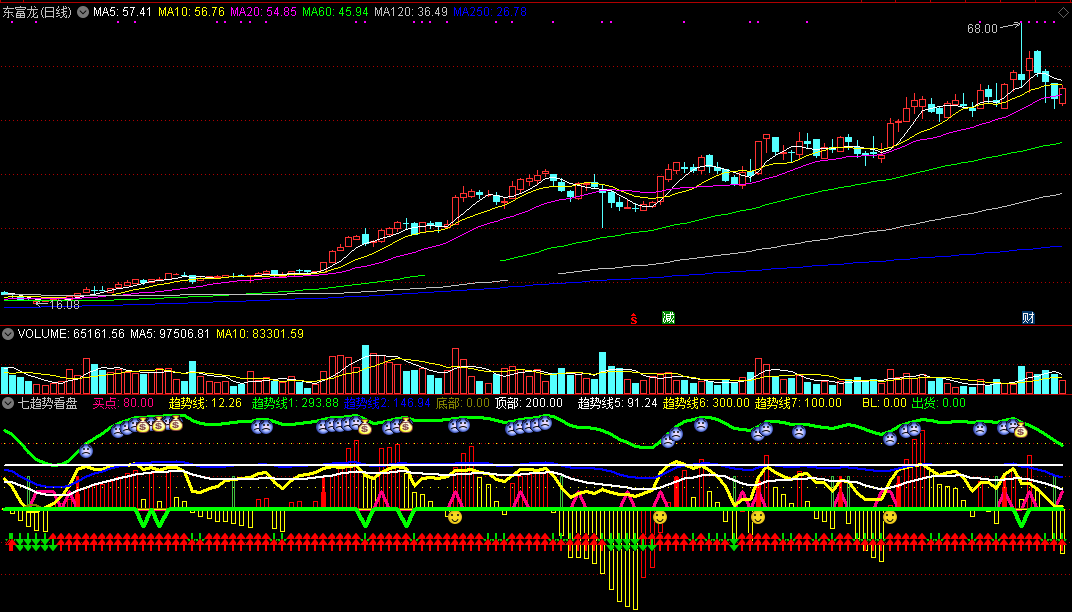Click the 趋势线6: 300.00 value
The image size is (1072, 612).
[706, 403]
